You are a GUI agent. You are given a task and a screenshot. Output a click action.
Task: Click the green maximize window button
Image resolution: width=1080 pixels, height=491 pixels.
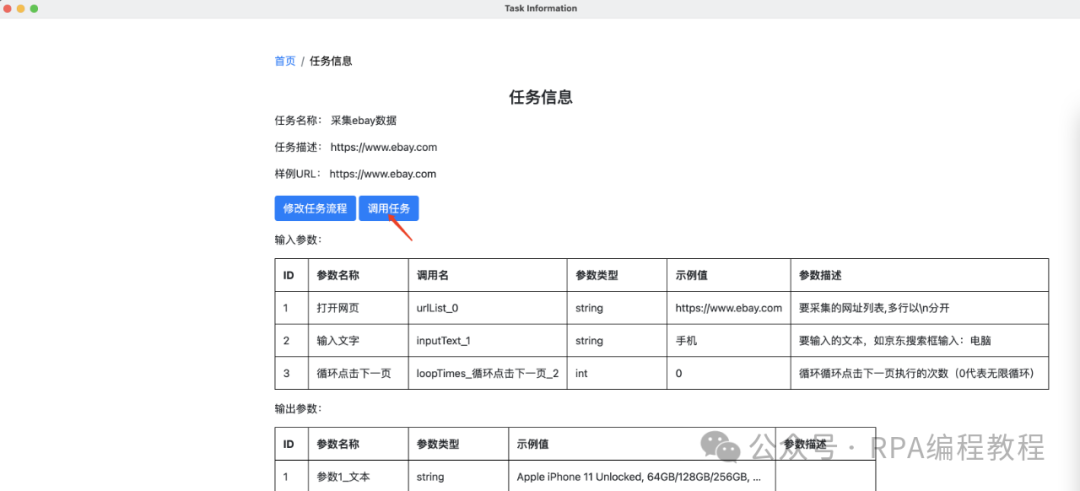[x=34, y=8]
